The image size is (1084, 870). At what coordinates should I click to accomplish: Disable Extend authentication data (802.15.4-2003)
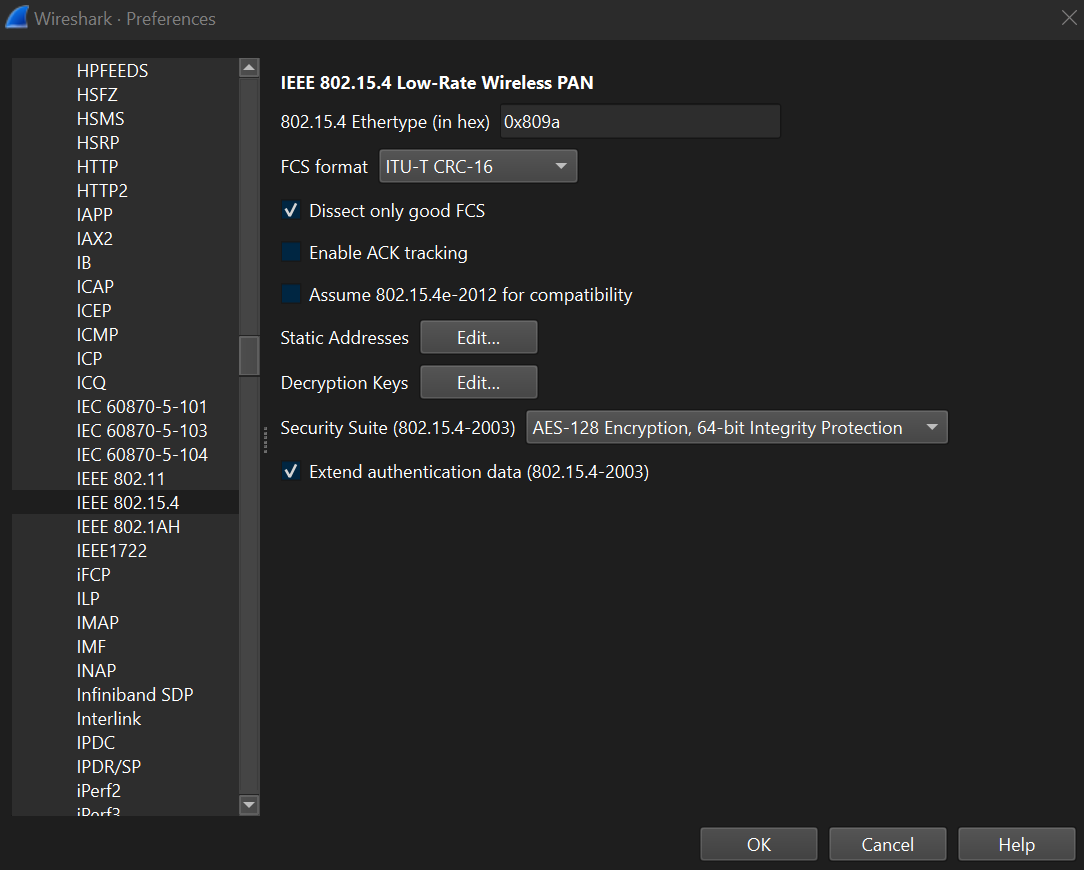[x=291, y=471]
